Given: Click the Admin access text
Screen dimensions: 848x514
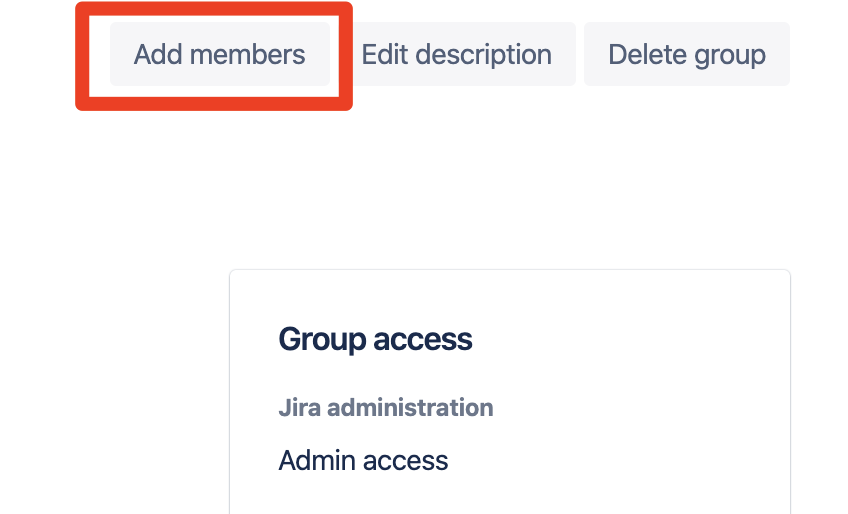Looking at the screenshot, I should (363, 461).
